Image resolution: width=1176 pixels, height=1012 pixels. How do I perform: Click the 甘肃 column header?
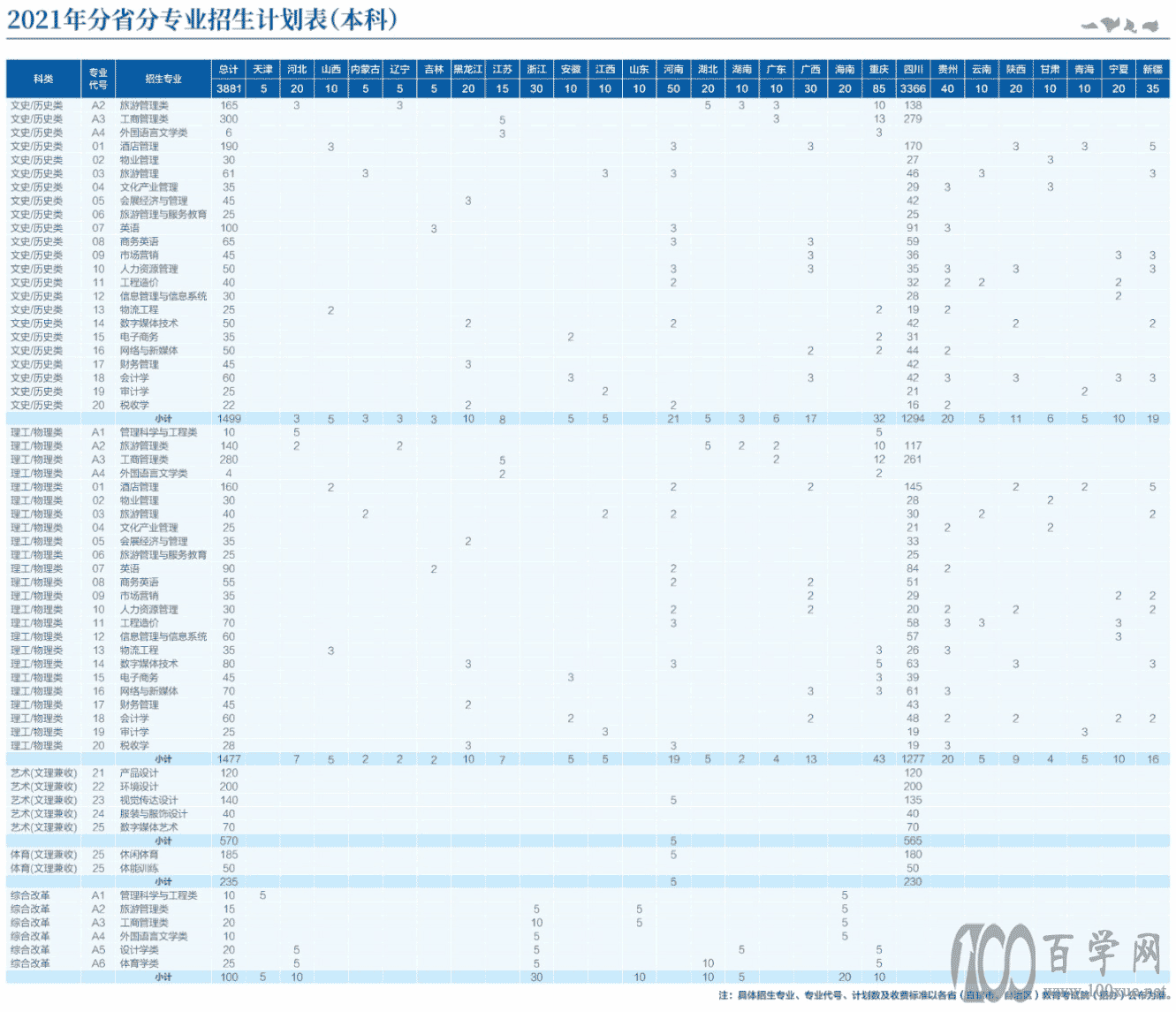tap(1050, 69)
